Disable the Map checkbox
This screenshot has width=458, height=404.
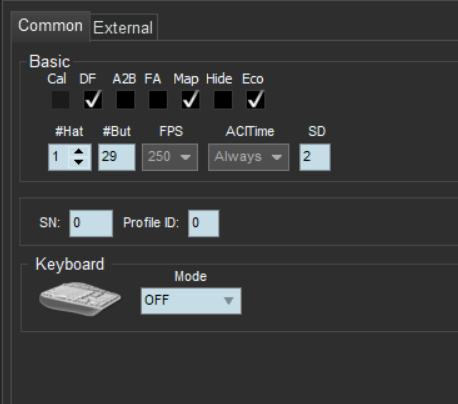(190, 100)
